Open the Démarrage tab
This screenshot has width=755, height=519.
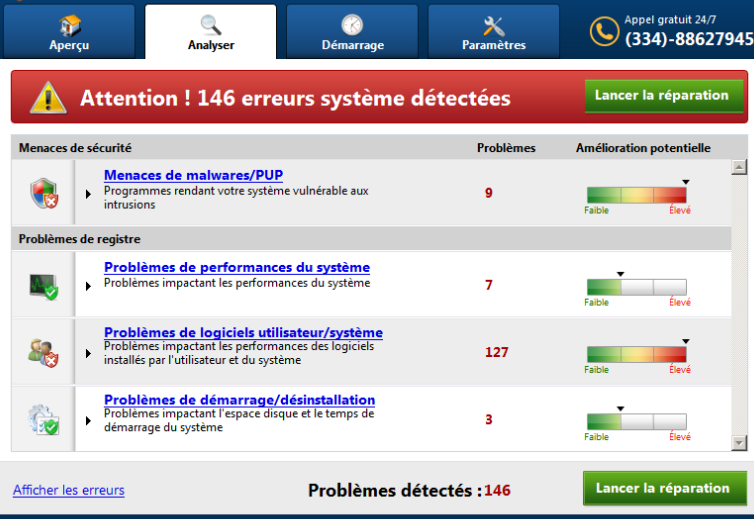(352, 32)
